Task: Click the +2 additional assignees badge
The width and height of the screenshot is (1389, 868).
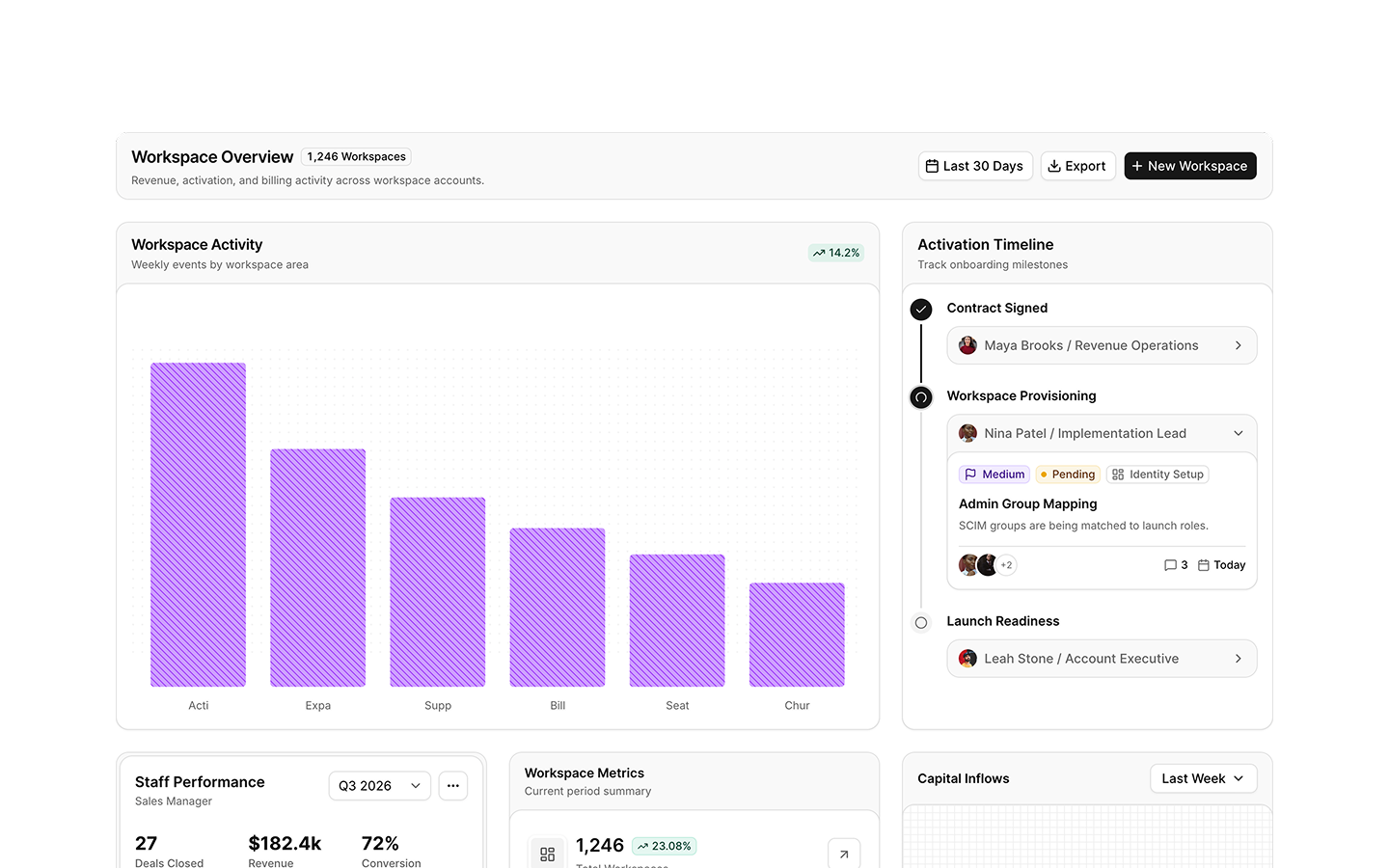Action: click(x=1006, y=565)
